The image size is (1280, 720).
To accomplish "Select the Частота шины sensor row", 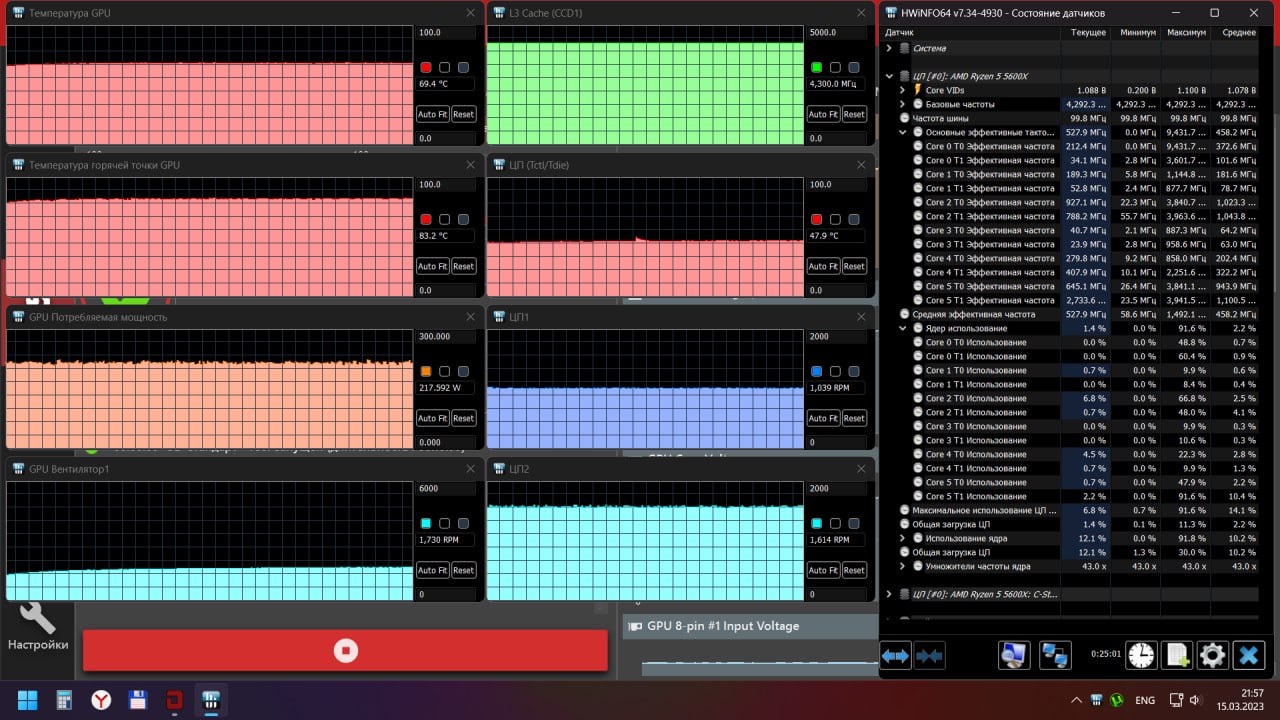I will click(1070, 118).
